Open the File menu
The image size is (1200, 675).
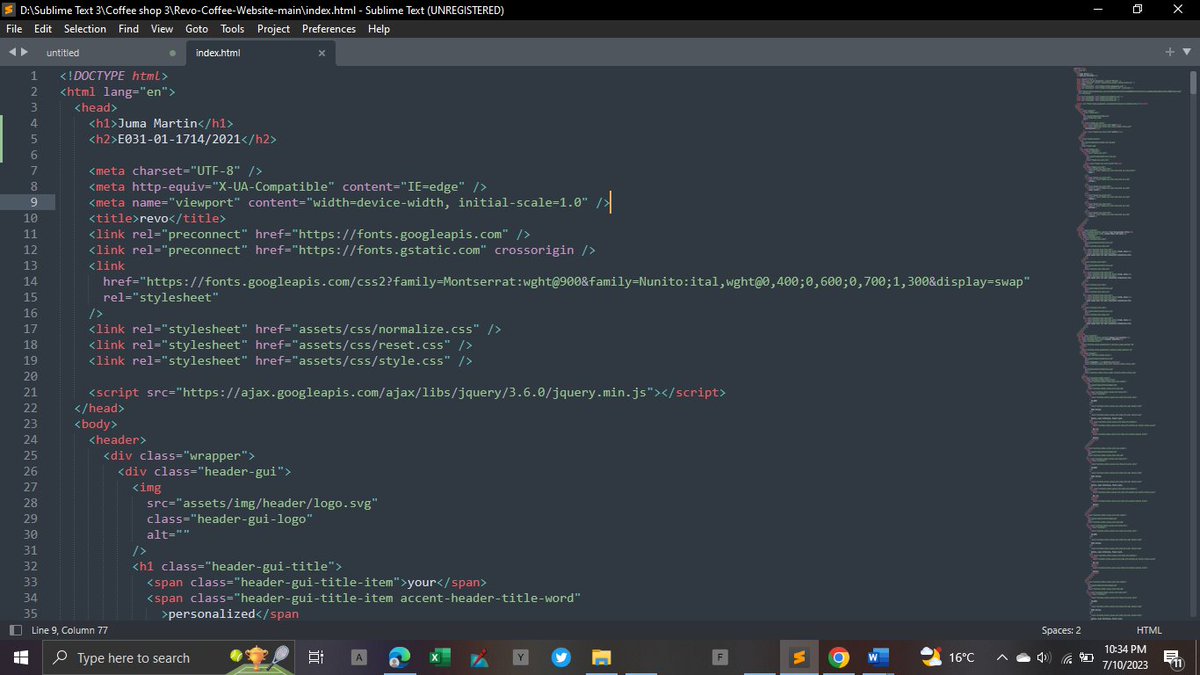(x=14, y=29)
